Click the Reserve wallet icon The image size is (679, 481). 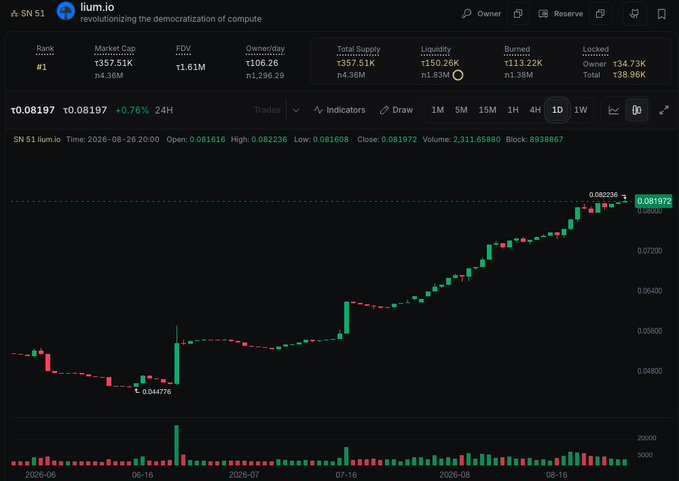click(543, 13)
